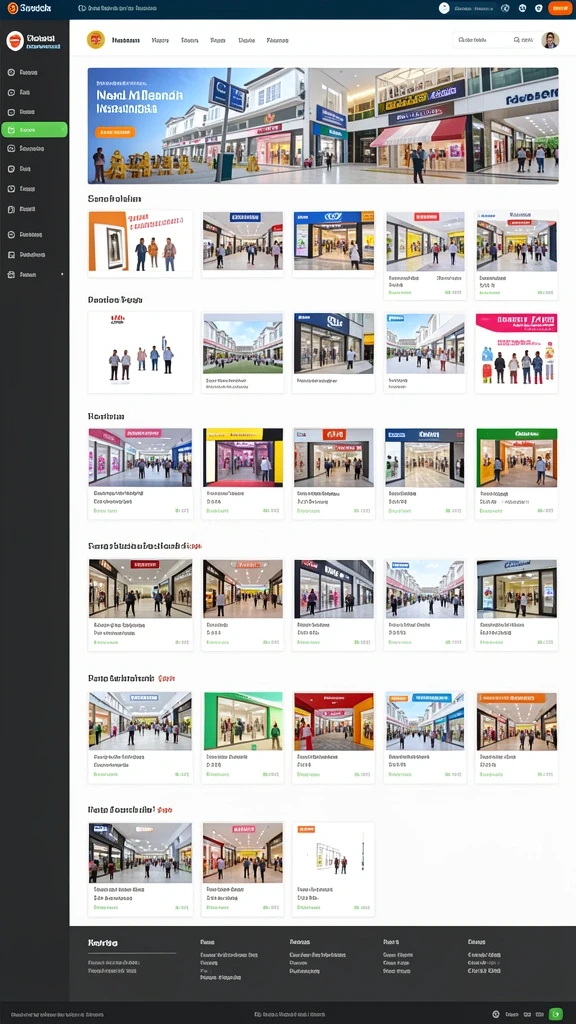Click the white round avatar in the dark top header
This screenshot has width=576, height=1024.
click(x=444, y=8)
